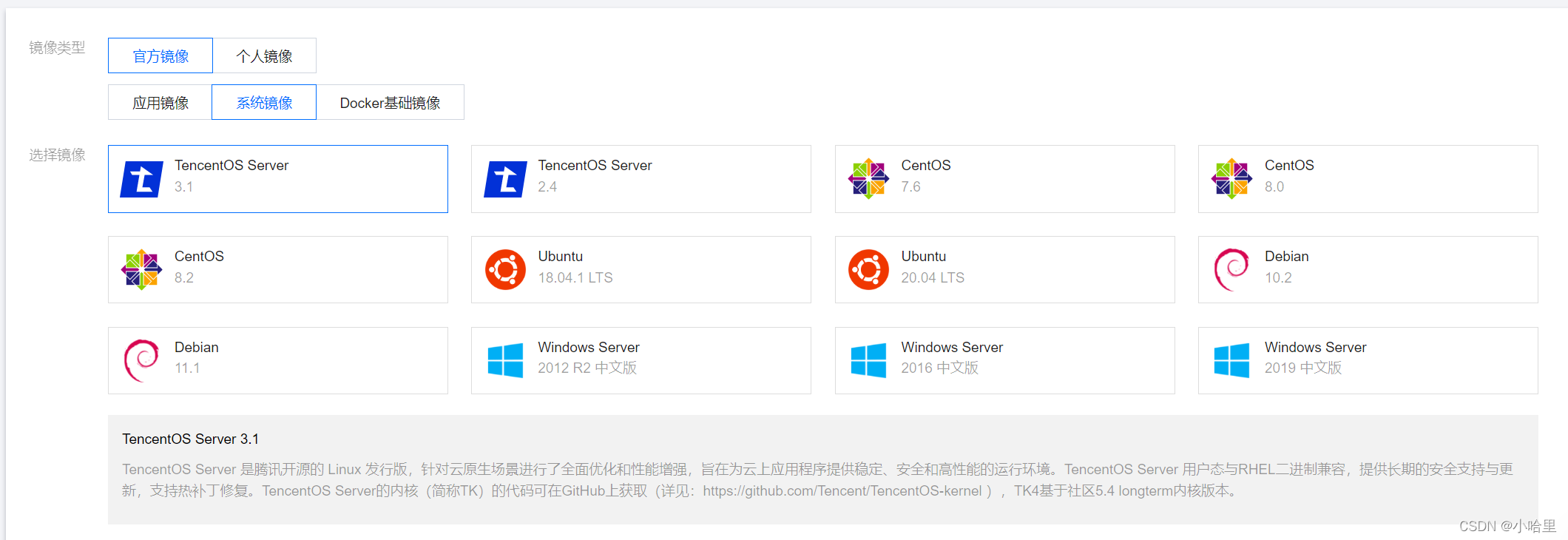Select the 20.04 LTS version text

[933, 278]
